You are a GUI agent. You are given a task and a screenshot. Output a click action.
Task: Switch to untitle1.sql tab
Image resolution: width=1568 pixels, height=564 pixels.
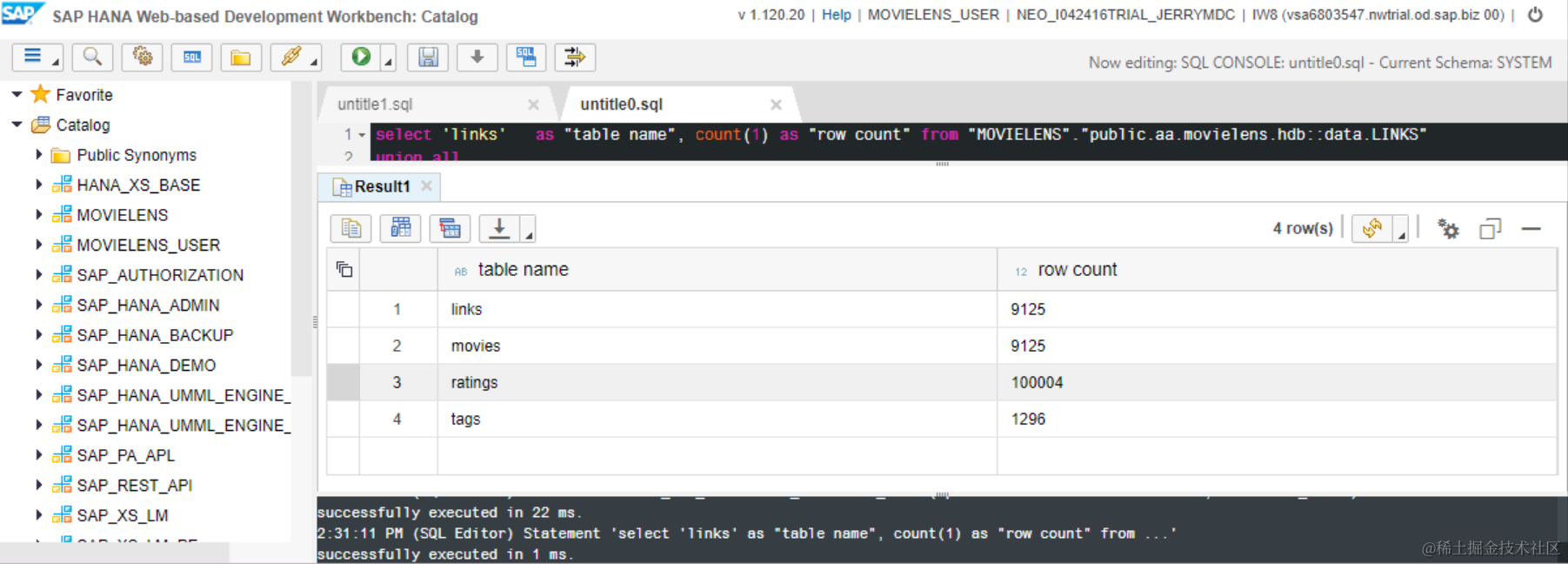tap(375, 104)
